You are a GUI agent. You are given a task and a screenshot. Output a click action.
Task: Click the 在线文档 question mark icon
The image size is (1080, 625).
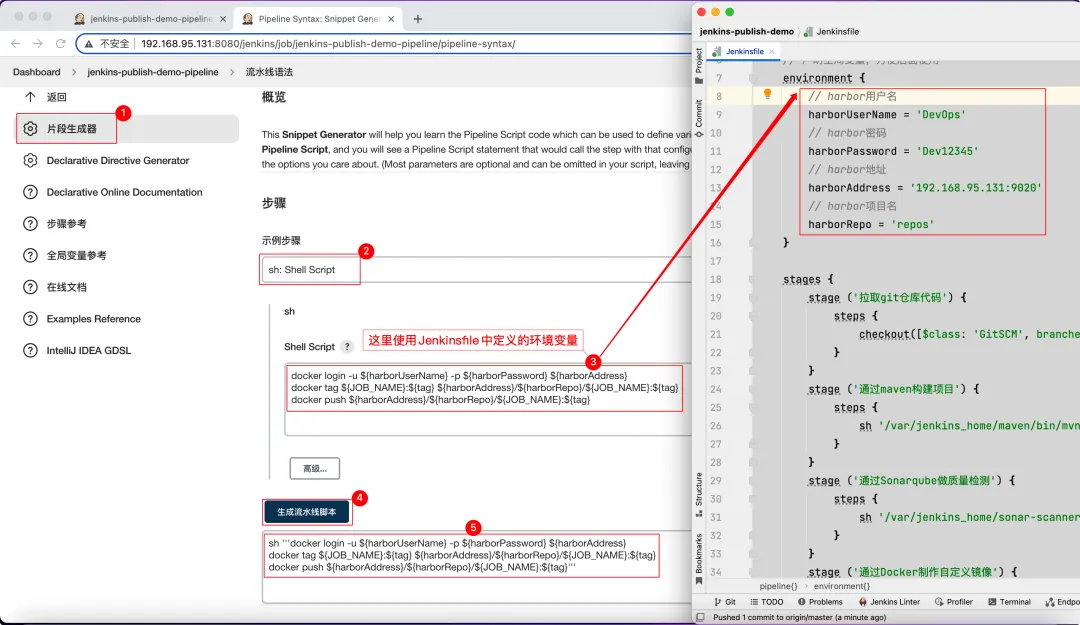pos(30,287)
